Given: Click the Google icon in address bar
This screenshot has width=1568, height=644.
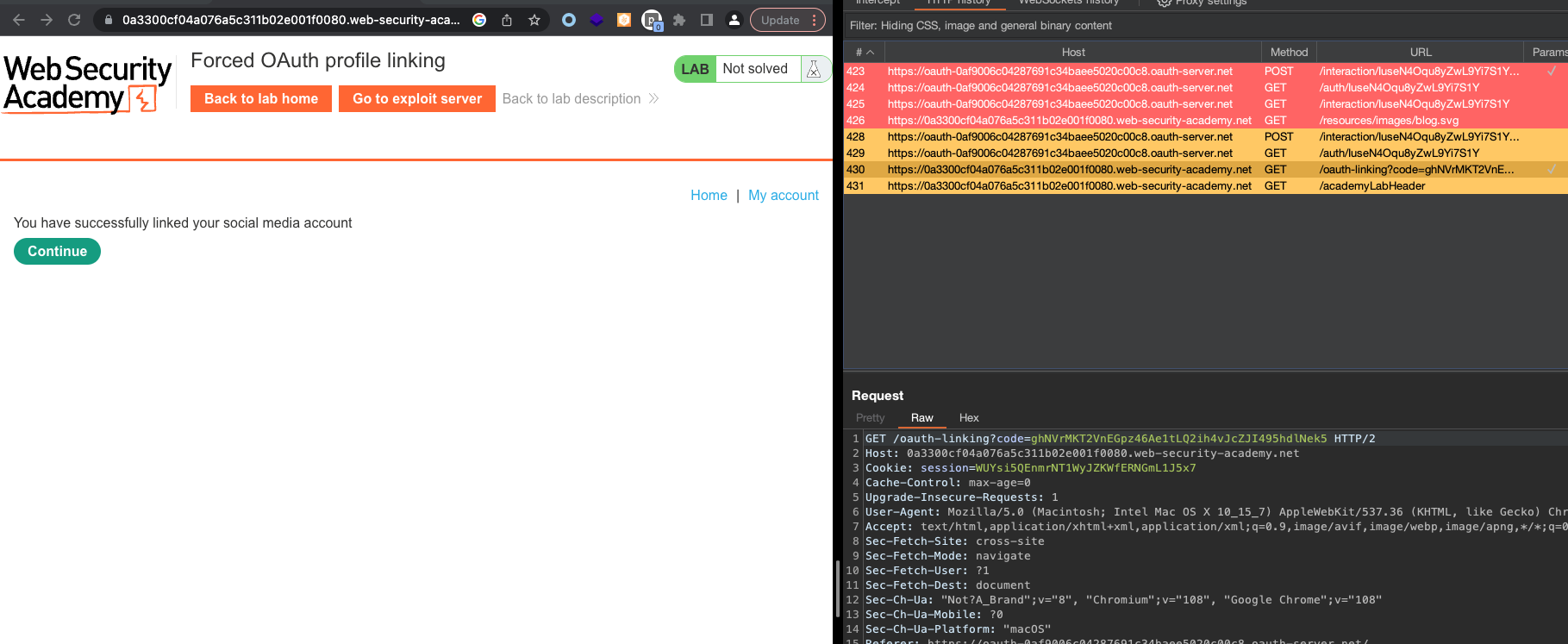Looking at the screenshot, I should (x=479, y=20).
